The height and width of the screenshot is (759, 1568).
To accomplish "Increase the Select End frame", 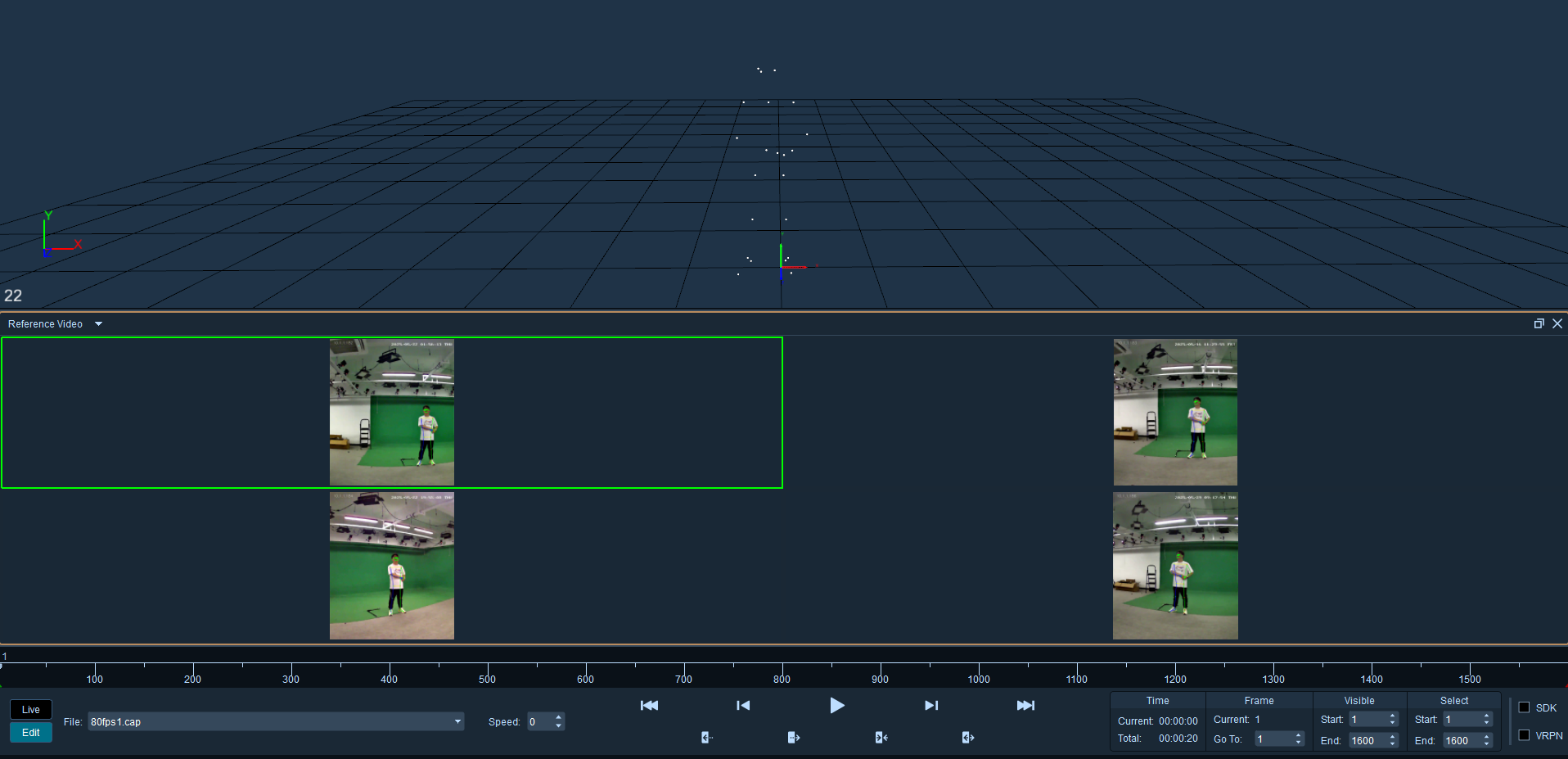I will tap(1486, 737).
